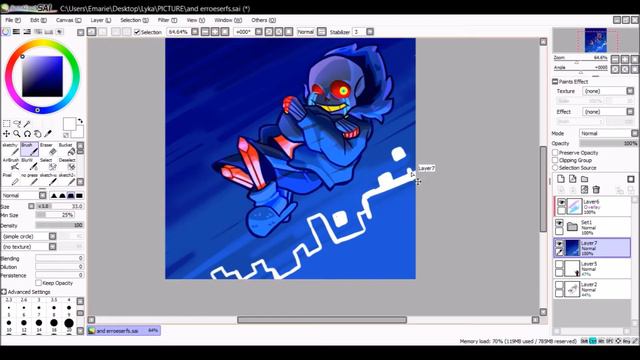Click the undo arrow in the toolbar
This screenshot has height=360, width=640.
[91, 31]
